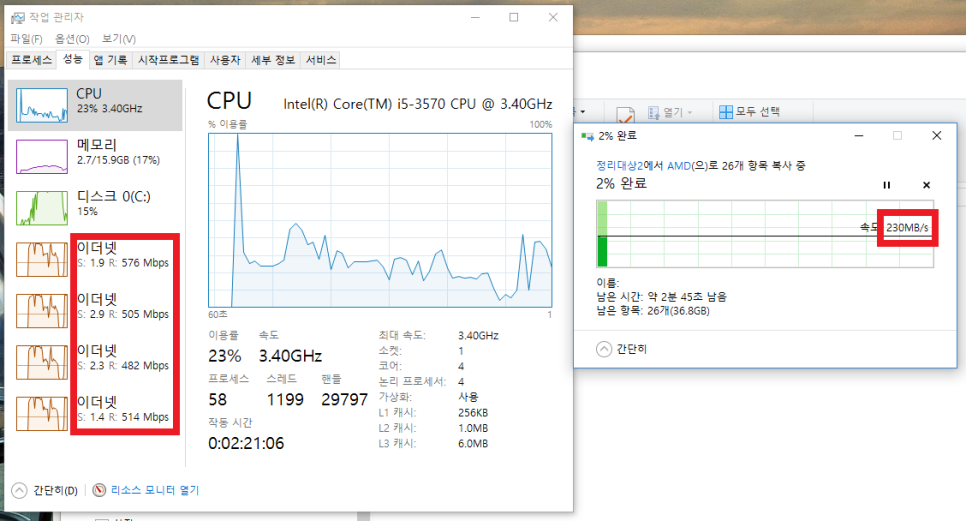Open the 리소스 모니터 열기 link

tap(155, 490)
